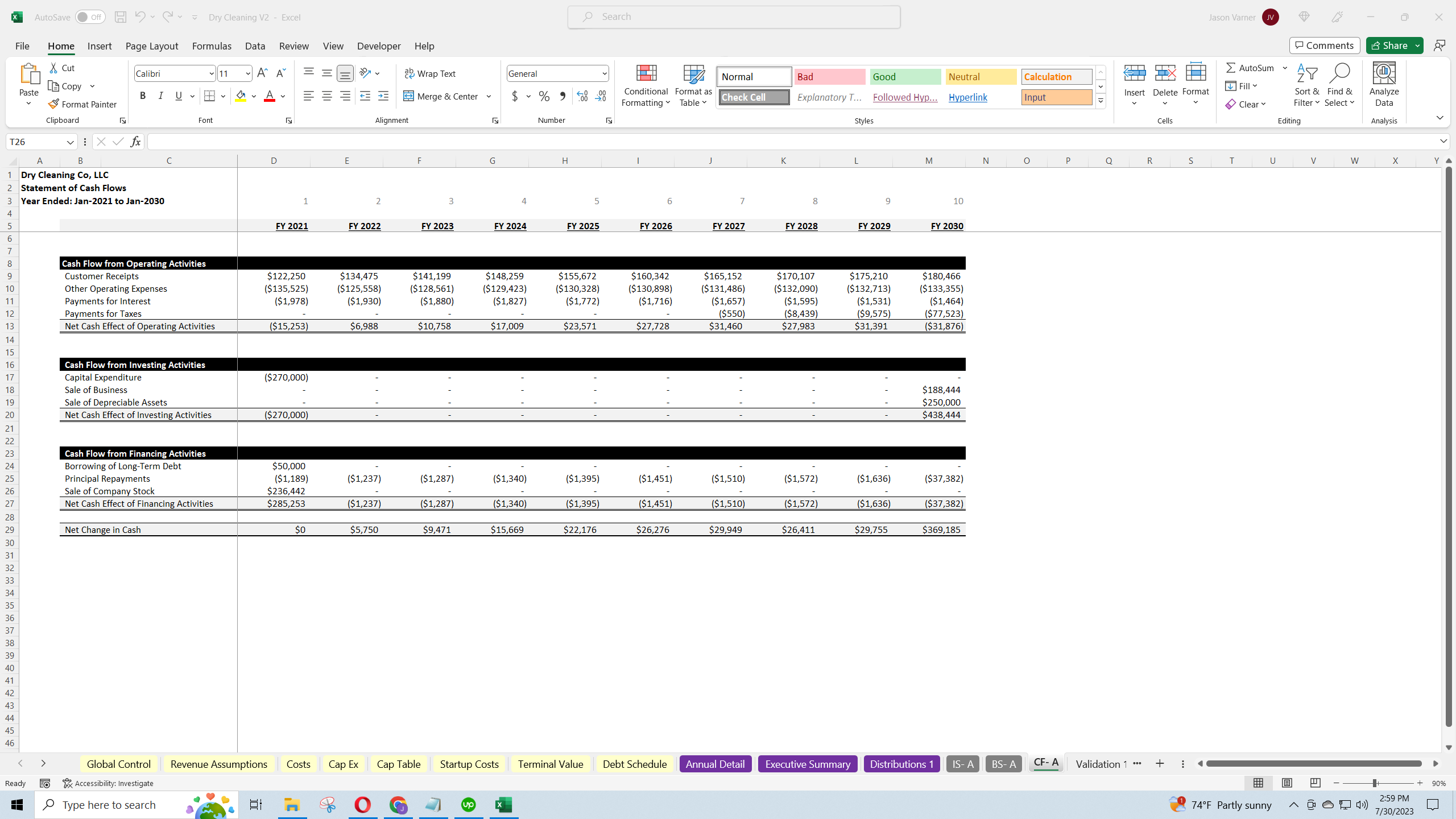Open the Font name dropdown
The height and width of the screenshot is (819, 1456).
point(211,73)
